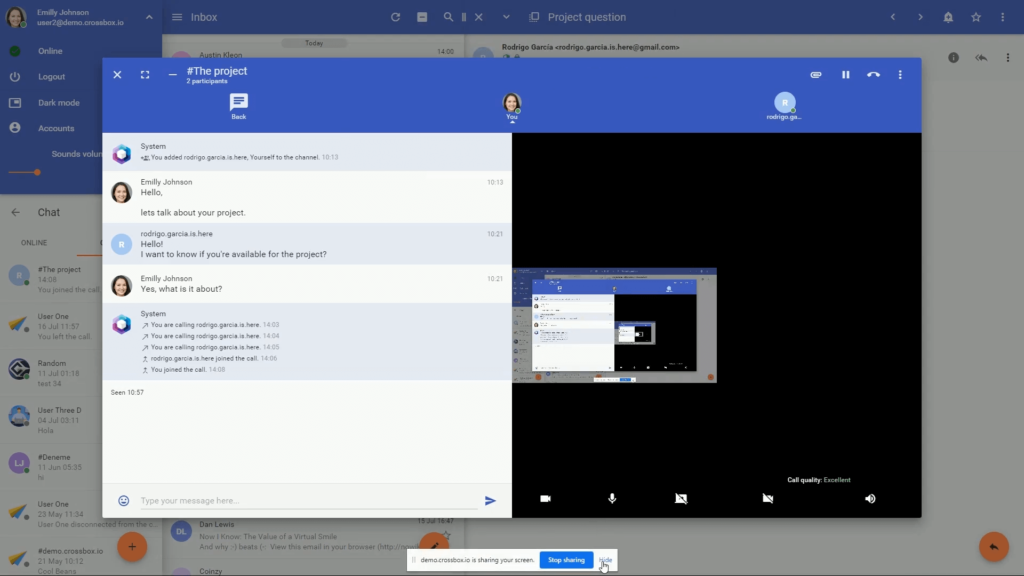Type in the message input field
The width and height of the screenshot is (1024, 576).
point(305,500)
